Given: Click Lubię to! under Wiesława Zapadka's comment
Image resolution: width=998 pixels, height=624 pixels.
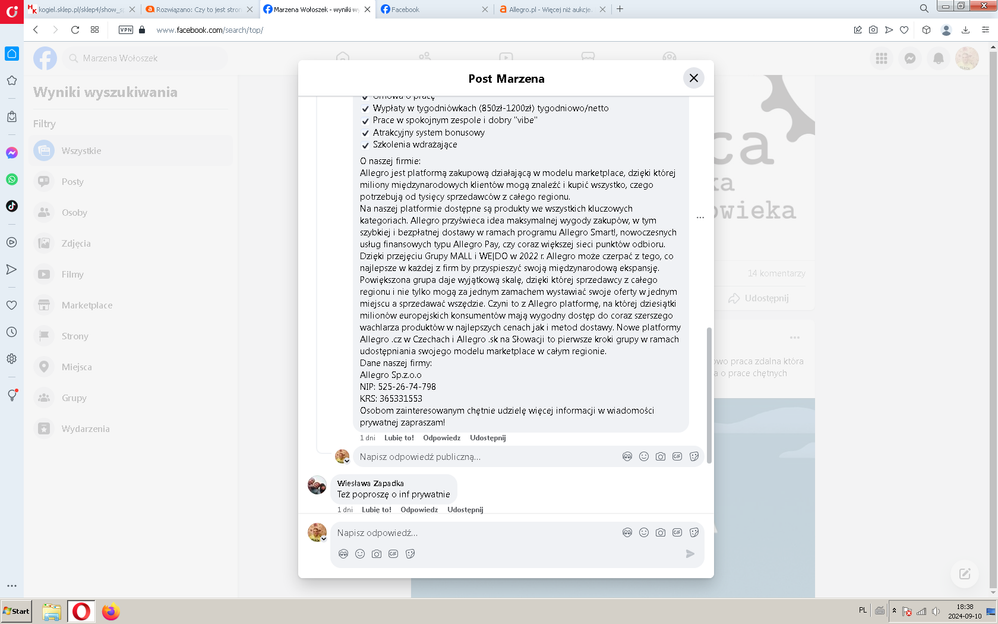Looking at the screenshot, I should tap(377, 509).
